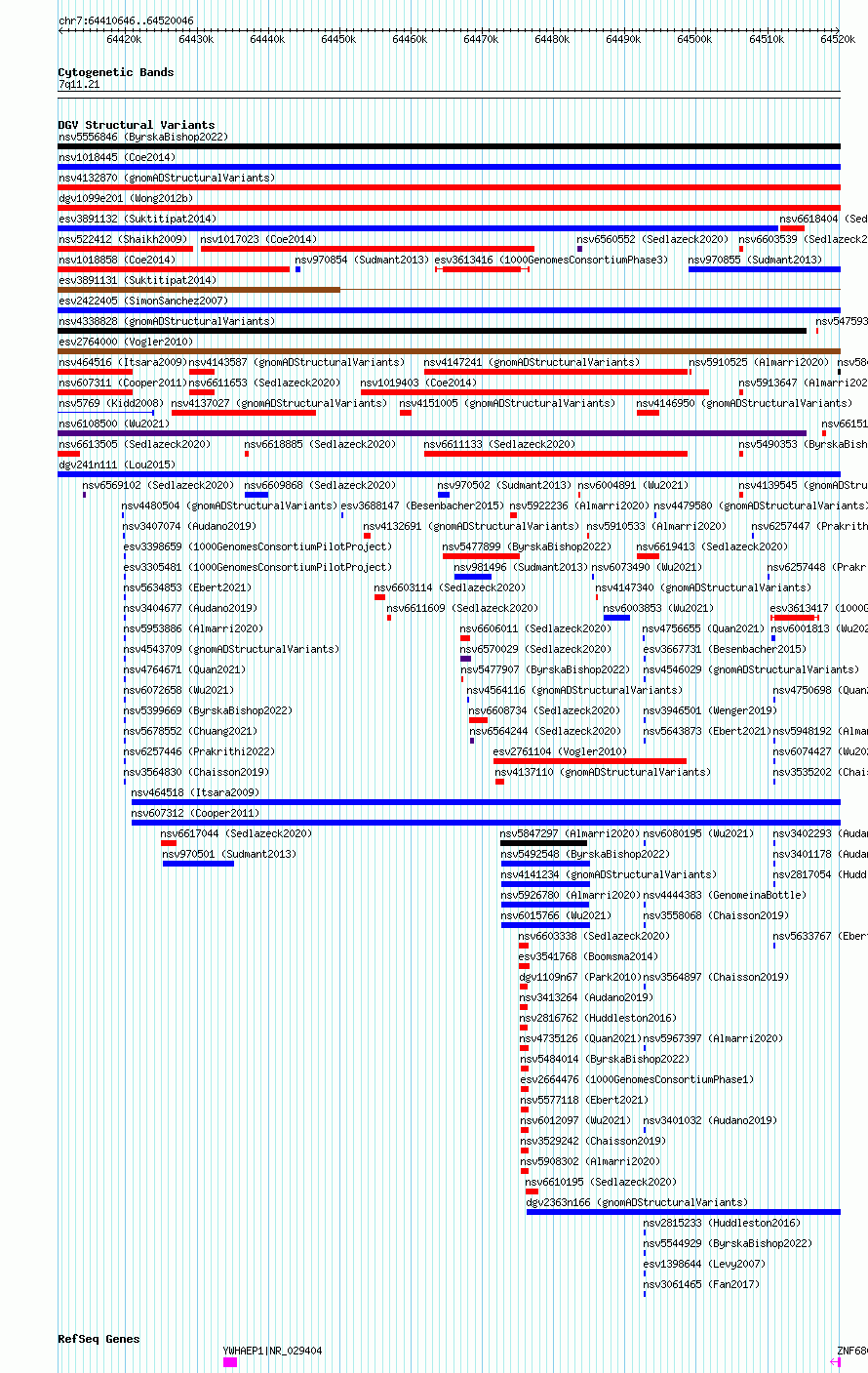Select esv1398644 (Levy2007) label
This screenshot has width=868, height=1373.
pos(704,1264)
